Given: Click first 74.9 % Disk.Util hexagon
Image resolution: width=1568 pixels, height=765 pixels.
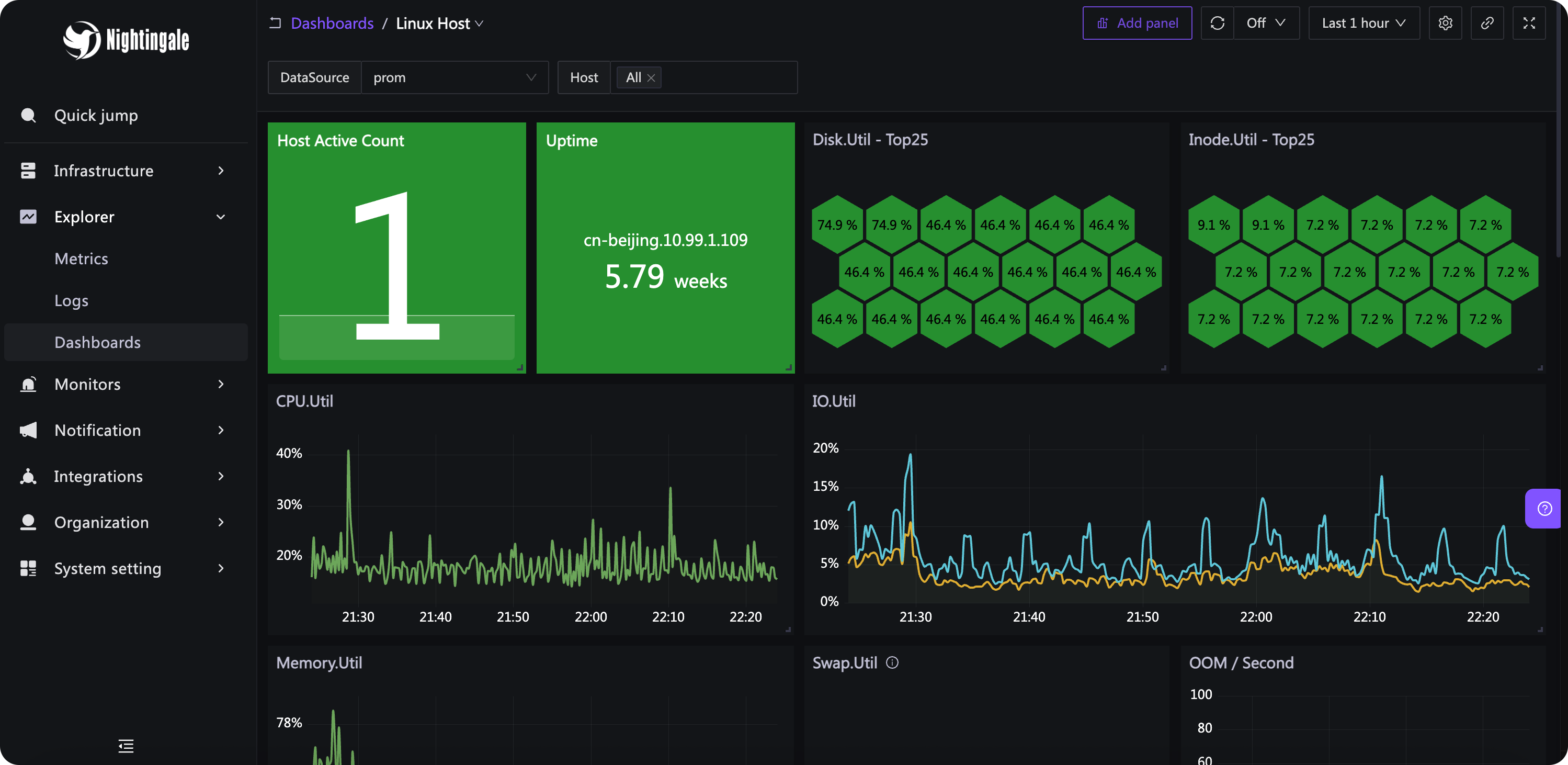Looking at the screenshot, I should (837, 225).
